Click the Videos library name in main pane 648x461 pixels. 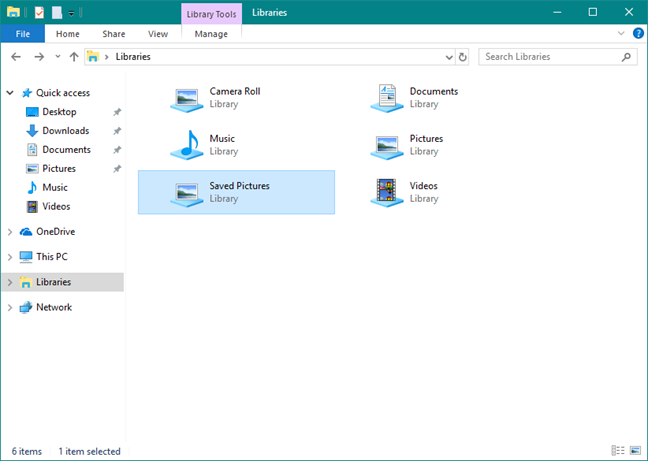tap(424, 186)
